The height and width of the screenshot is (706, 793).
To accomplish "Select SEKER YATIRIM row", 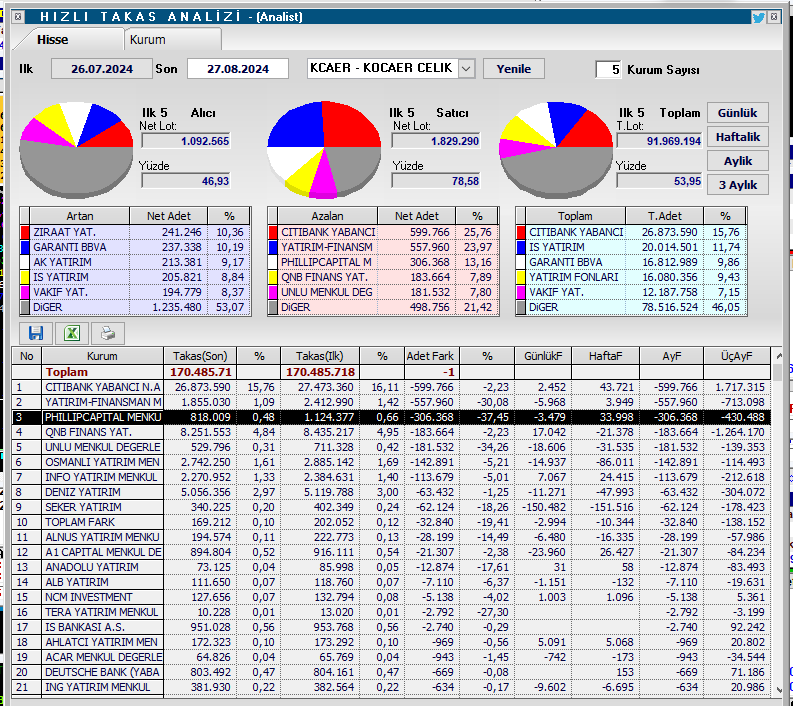I will pos(391,507).
